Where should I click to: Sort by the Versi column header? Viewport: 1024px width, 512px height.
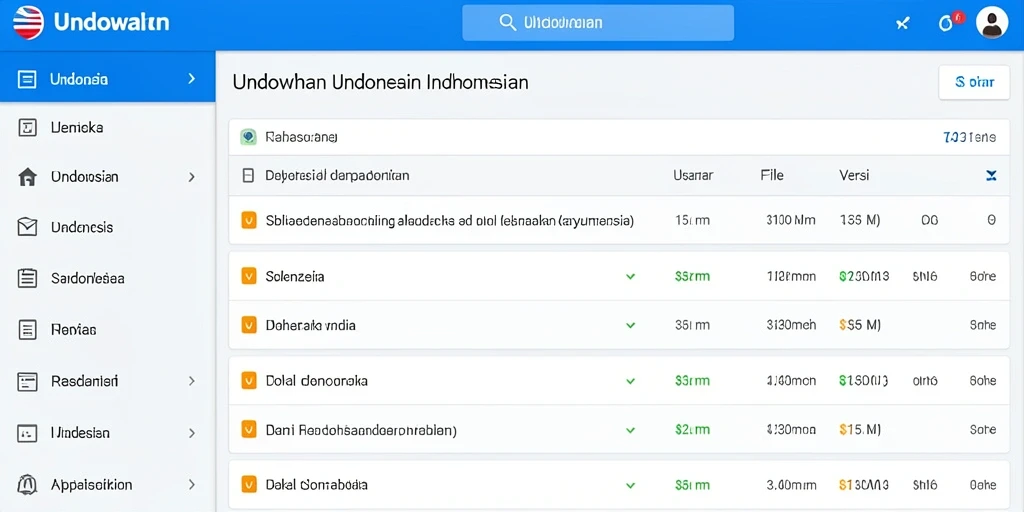pos(854,175)
